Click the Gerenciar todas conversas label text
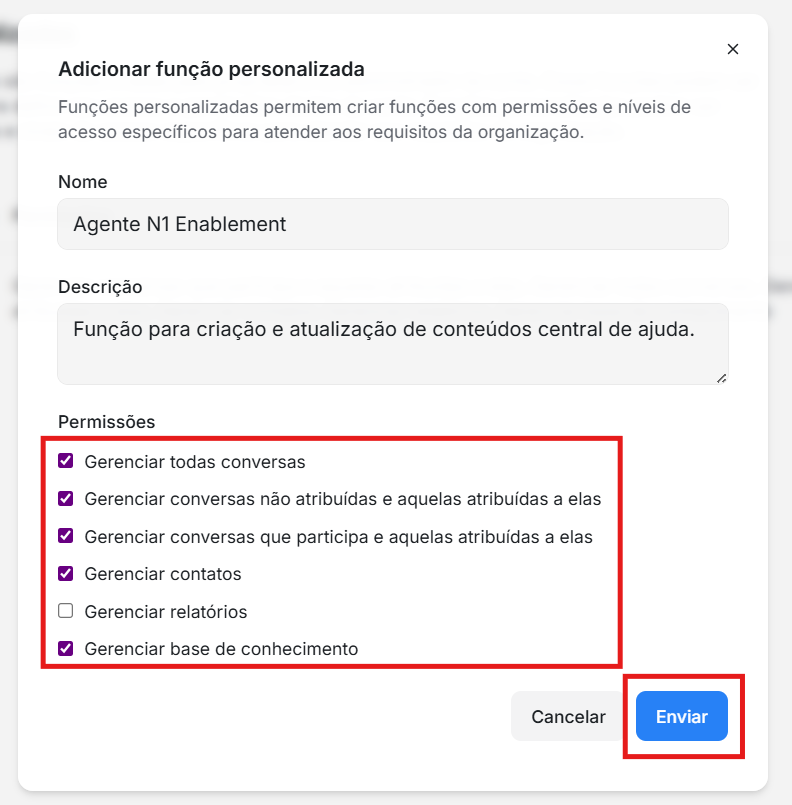The height and width of the screenshot is (805, 792). (x=195, y=463)
